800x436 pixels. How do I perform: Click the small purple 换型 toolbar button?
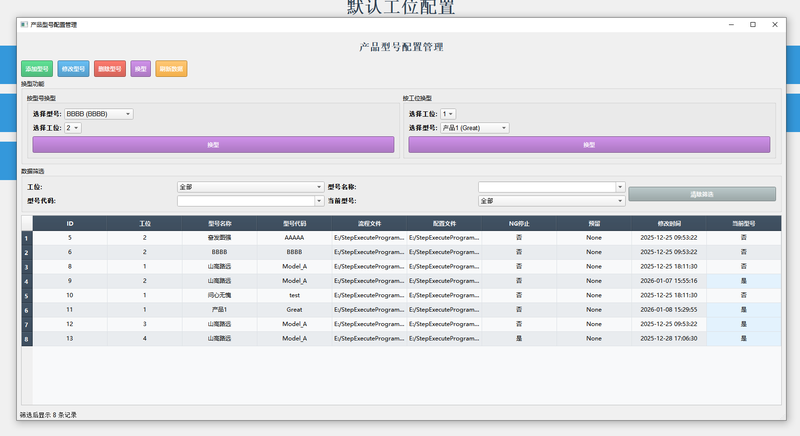point(141,69)
